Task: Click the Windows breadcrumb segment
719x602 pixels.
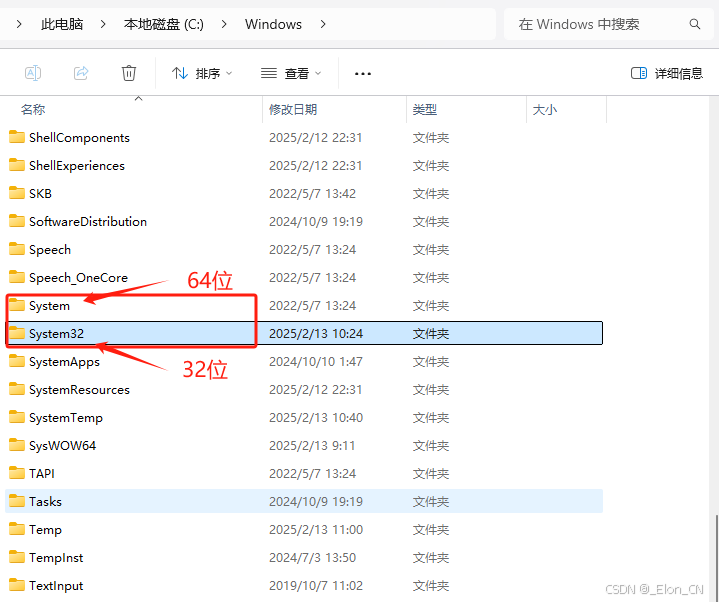Action: tap(273, 24)
